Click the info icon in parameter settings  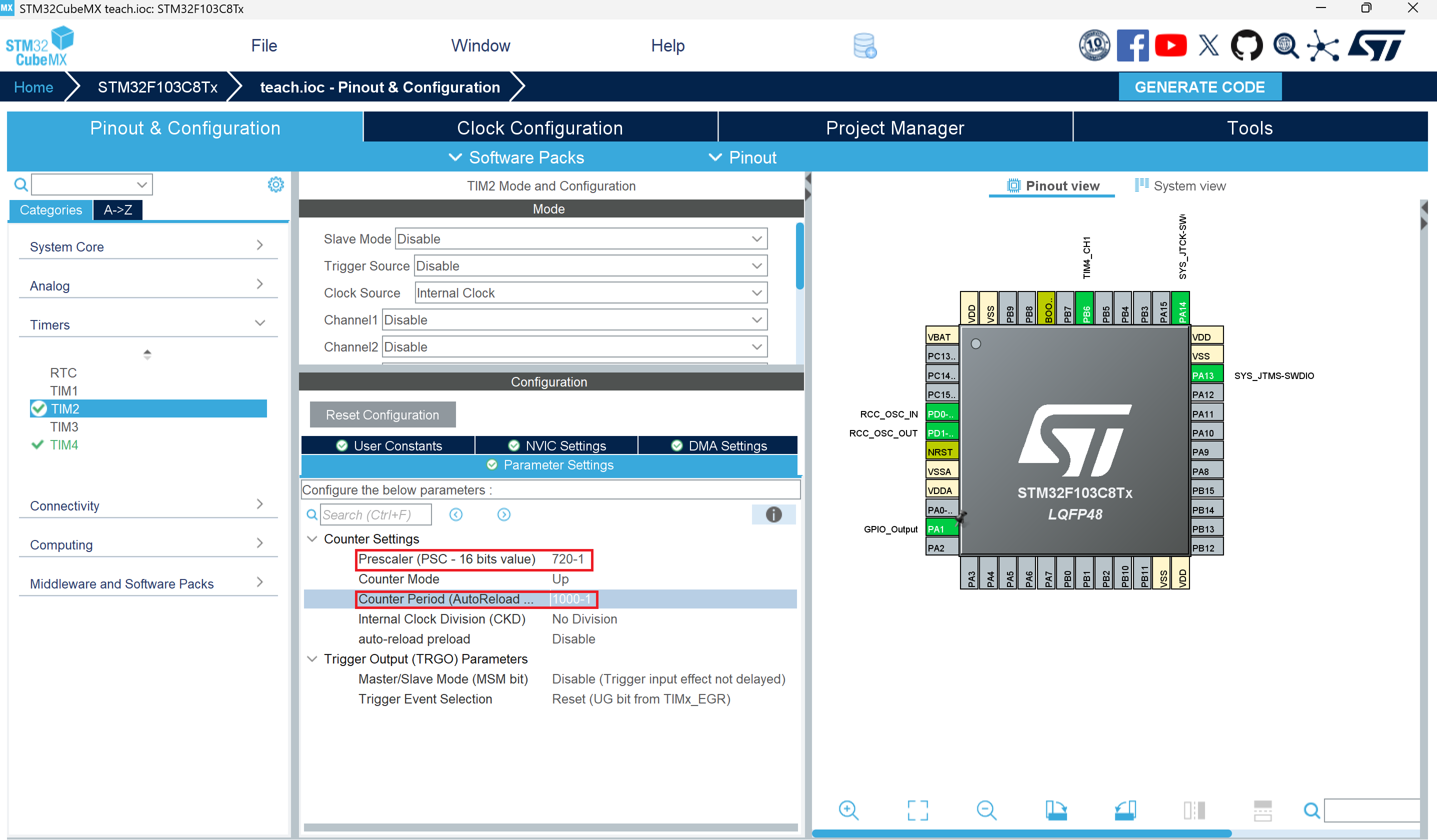pos(772,514)
